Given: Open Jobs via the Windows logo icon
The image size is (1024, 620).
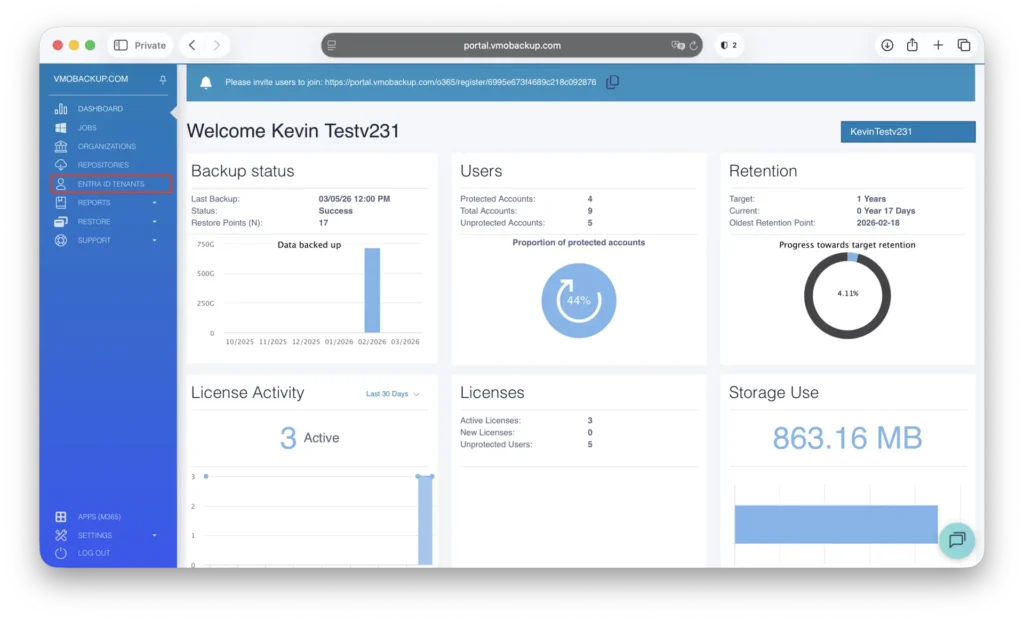Looking at the screenshot, I should (x=61, y=128).
